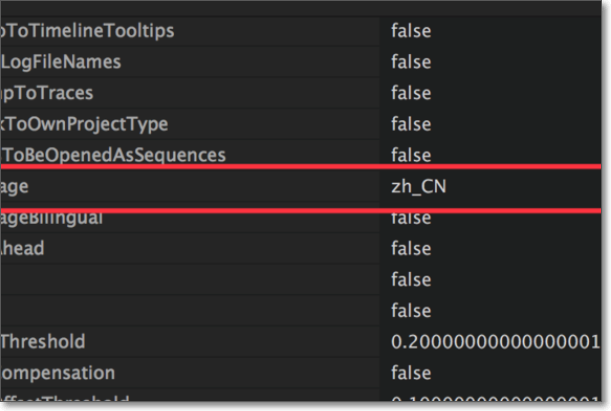Select the ToOwnProjectType property label
Screen dimensions: 611x411
point(84,124)
